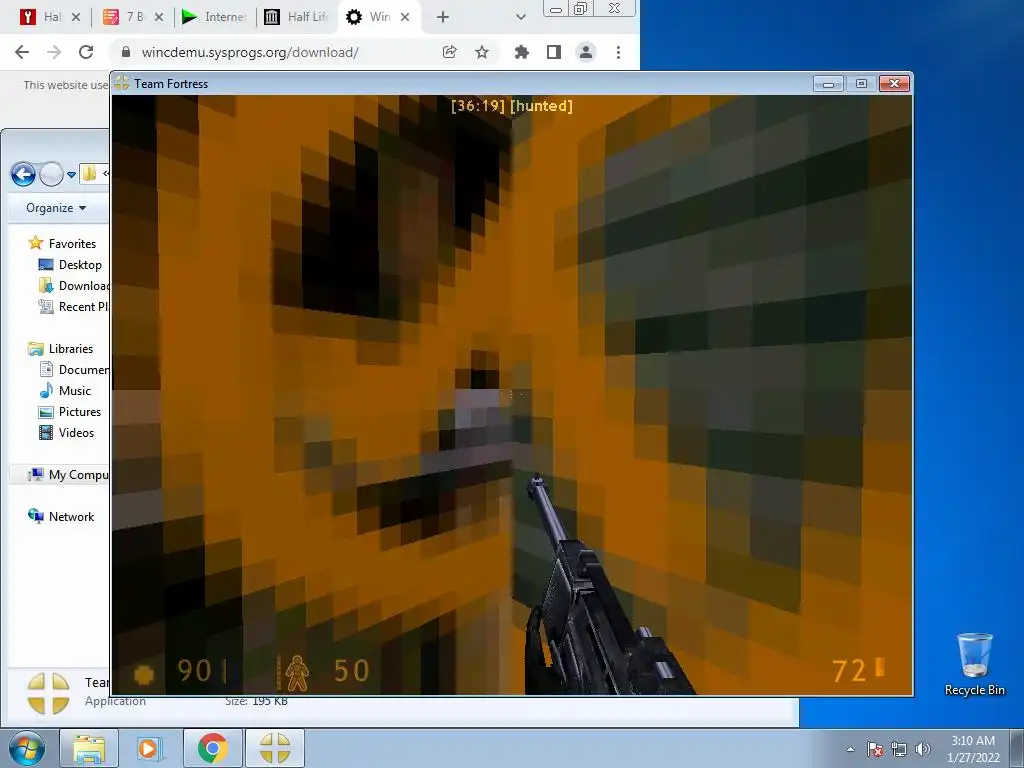The height and width of the screenshot is (768, 1024).
Task: Open Pictures library in sidebar
Action: pyautogui.click(x=70, y=411)
